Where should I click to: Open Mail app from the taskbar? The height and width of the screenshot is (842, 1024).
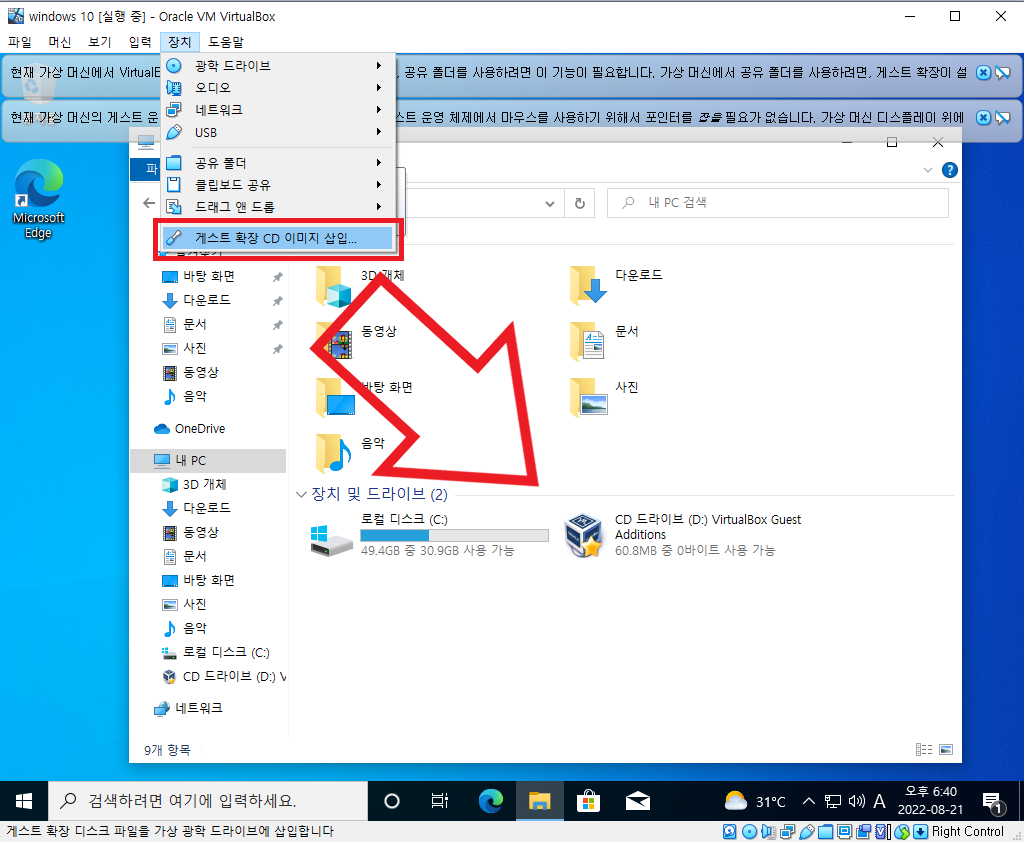pyautogui.click(x=637, y=801)
